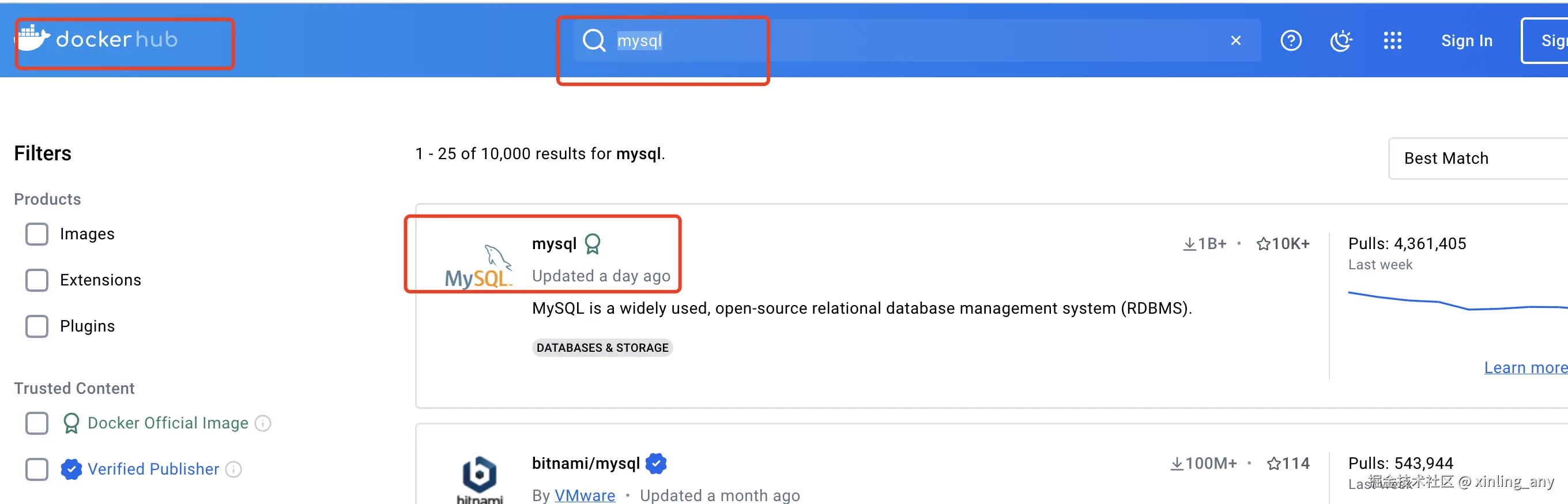Screen dimensions: 1568x504
Task: Open the VMware publisher link
Action: (585, 495)
